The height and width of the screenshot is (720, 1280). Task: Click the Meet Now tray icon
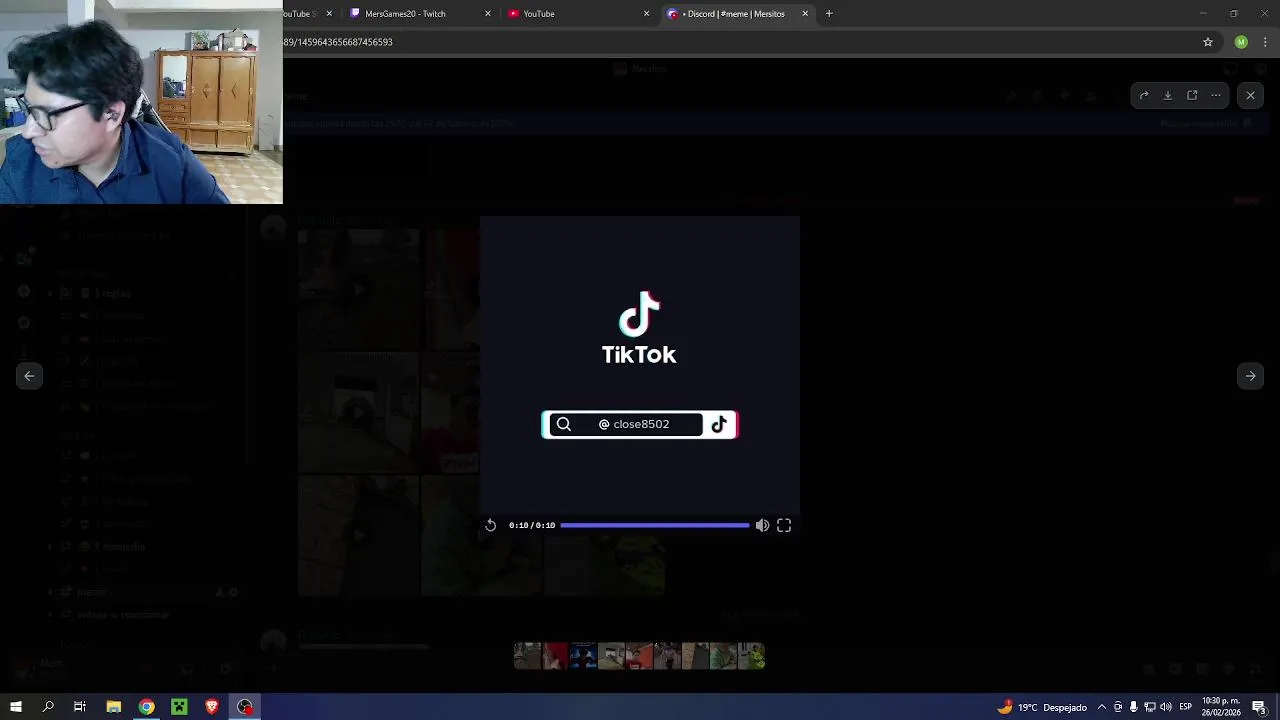point(1118,707)
